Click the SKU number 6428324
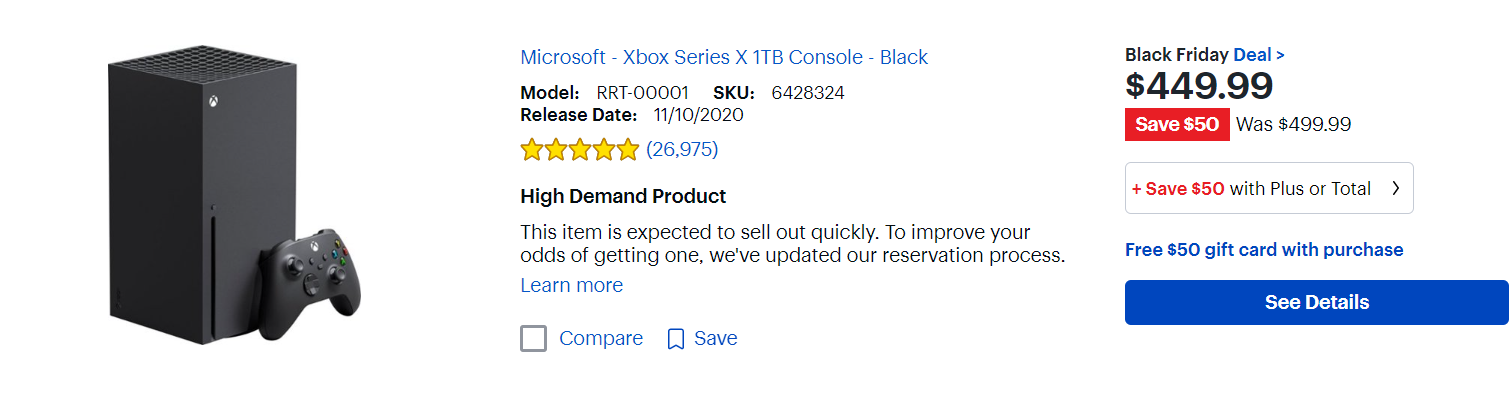1512x410 pixels. pyautogui.click(x=808, y=93)
